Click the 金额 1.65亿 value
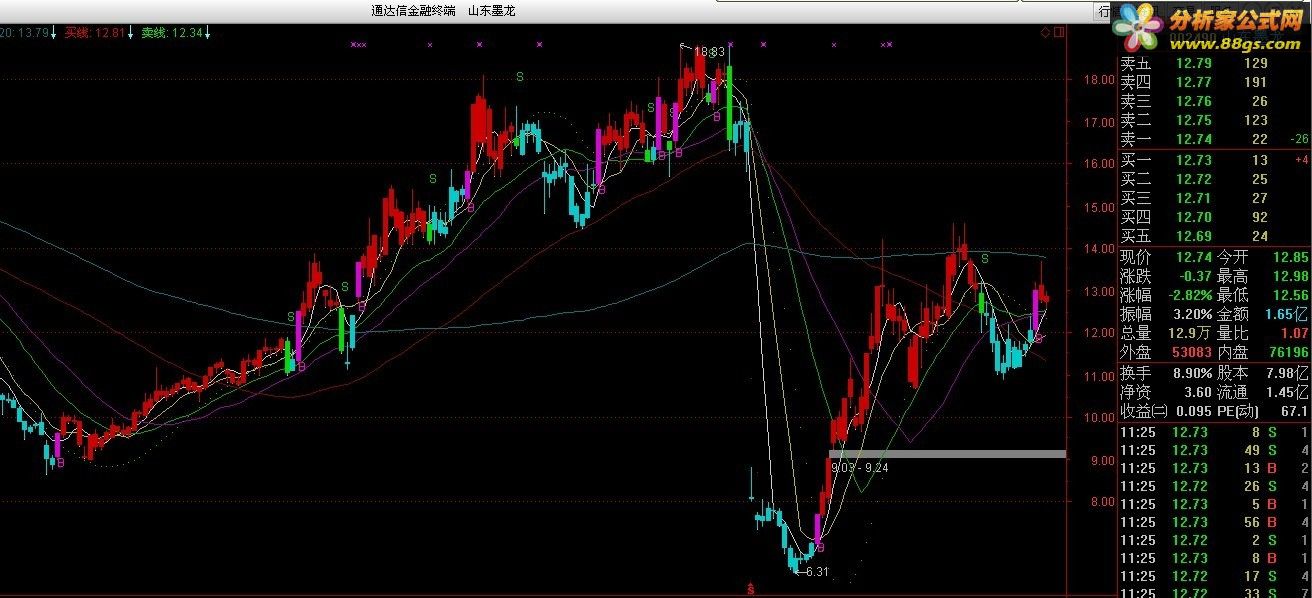This screenshot has height=598, width=1312. coord(1288,314)
